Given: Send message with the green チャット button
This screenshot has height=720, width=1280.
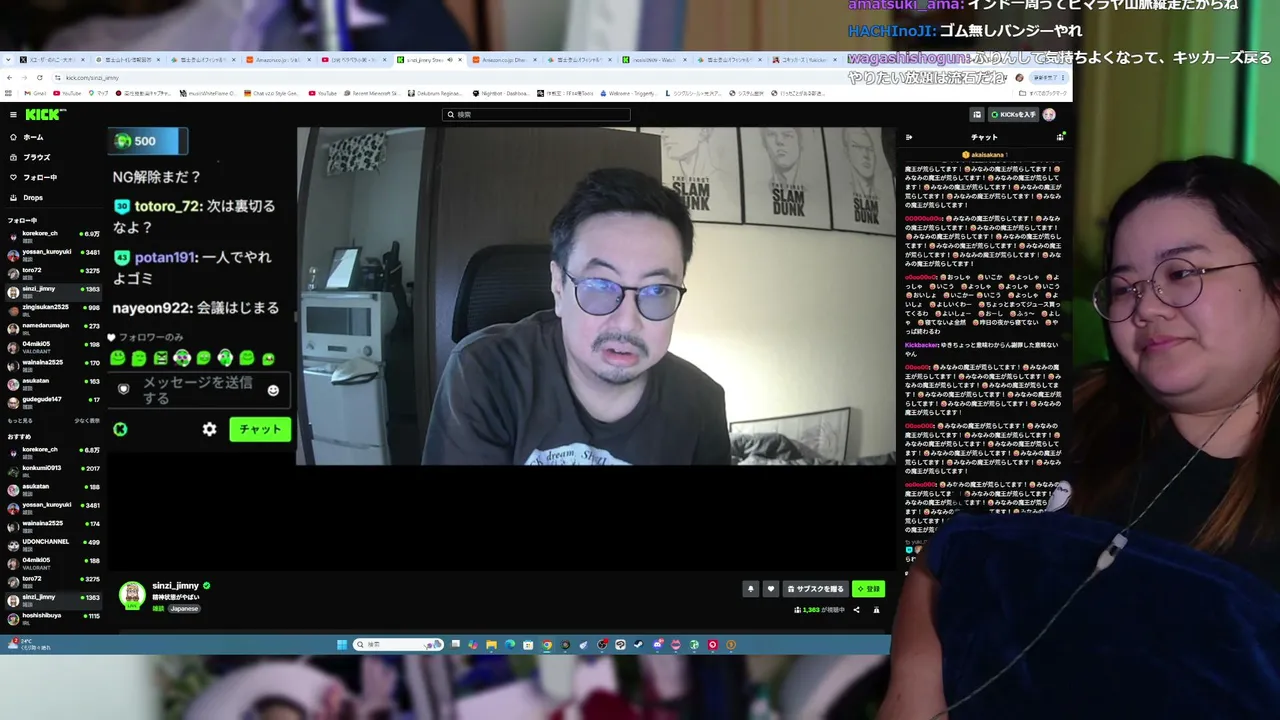Looking at the screenshot, I should (x=260, y=429).
